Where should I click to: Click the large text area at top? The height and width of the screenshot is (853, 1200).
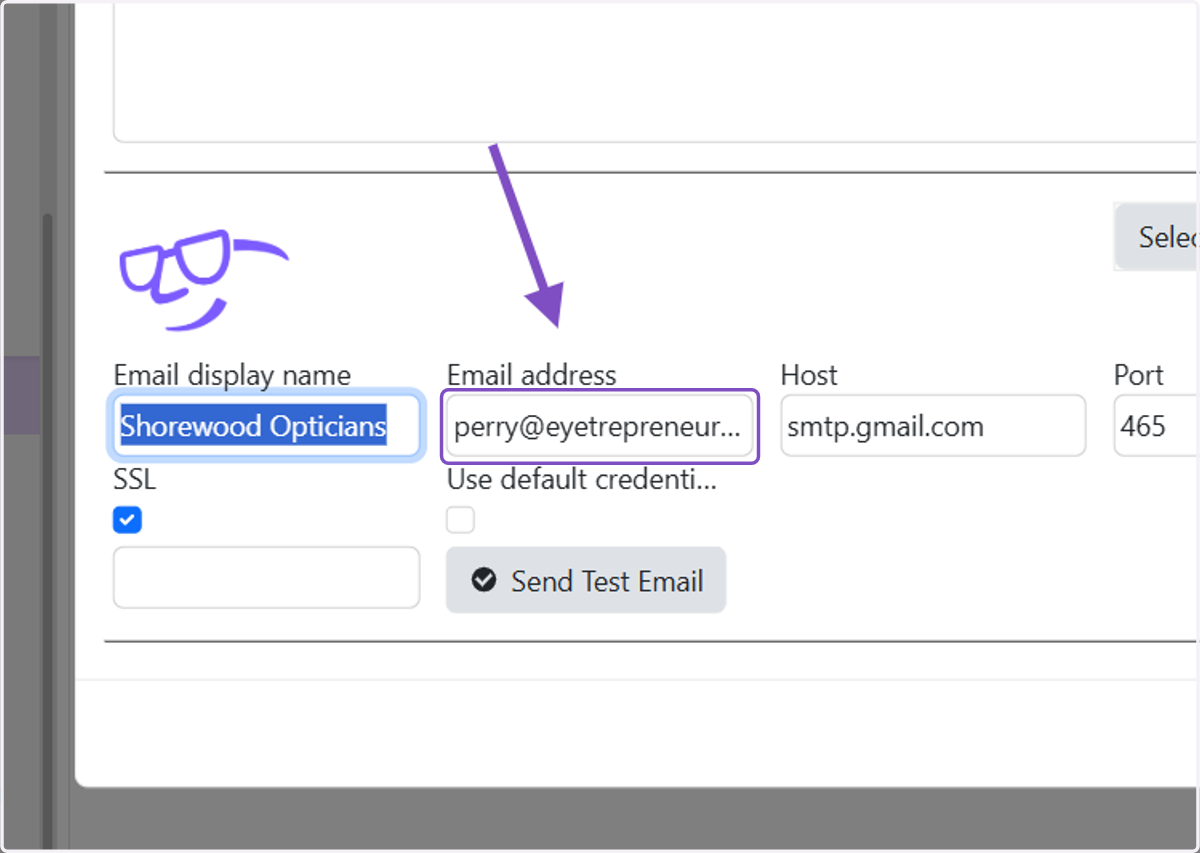(x=656, y=72)
